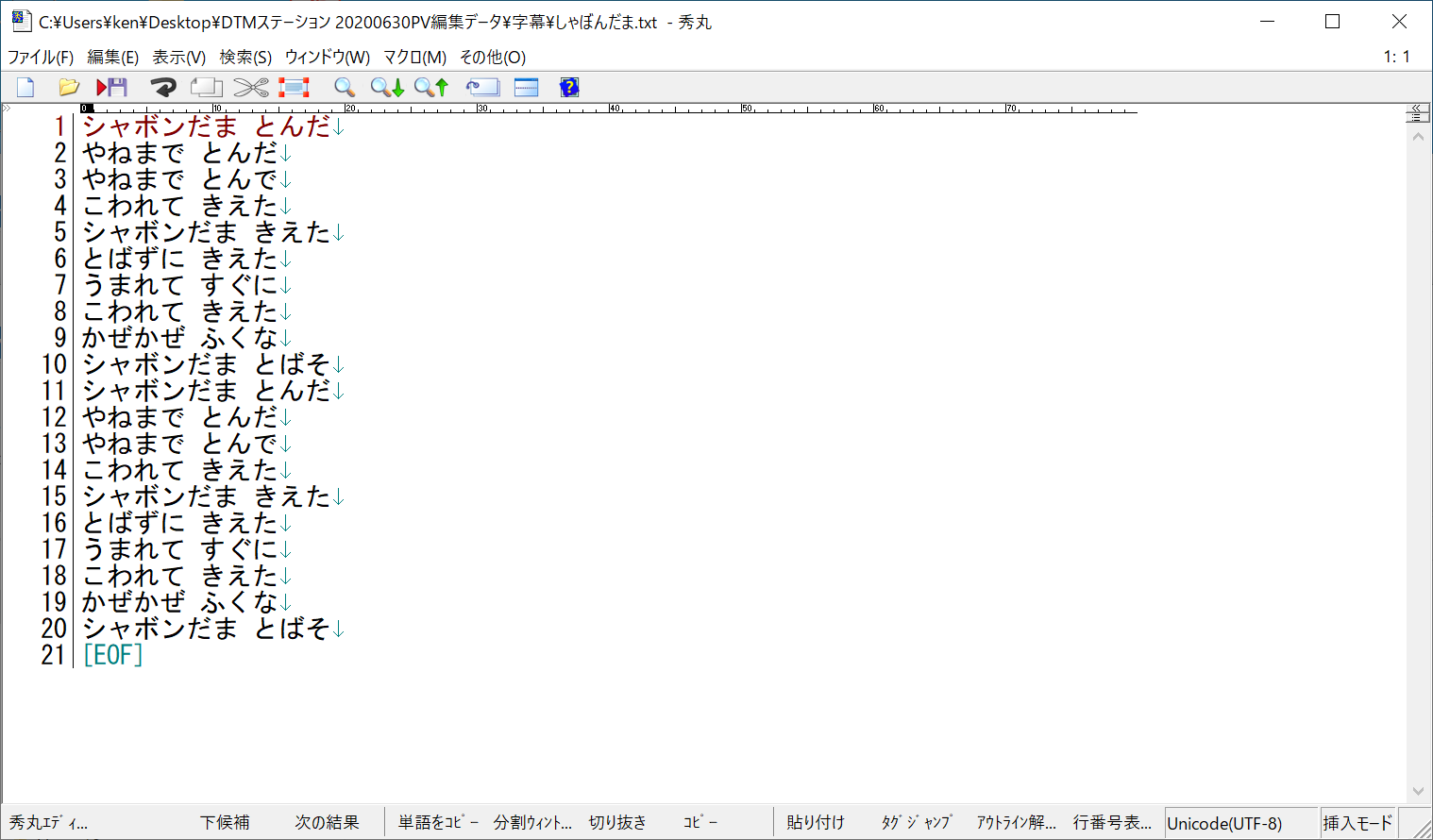Image resolution: width=1433 pixels, height=840 pixels.
Task: Toggle the 挿入モード insert mode indicator
Action: [1357, 823]
